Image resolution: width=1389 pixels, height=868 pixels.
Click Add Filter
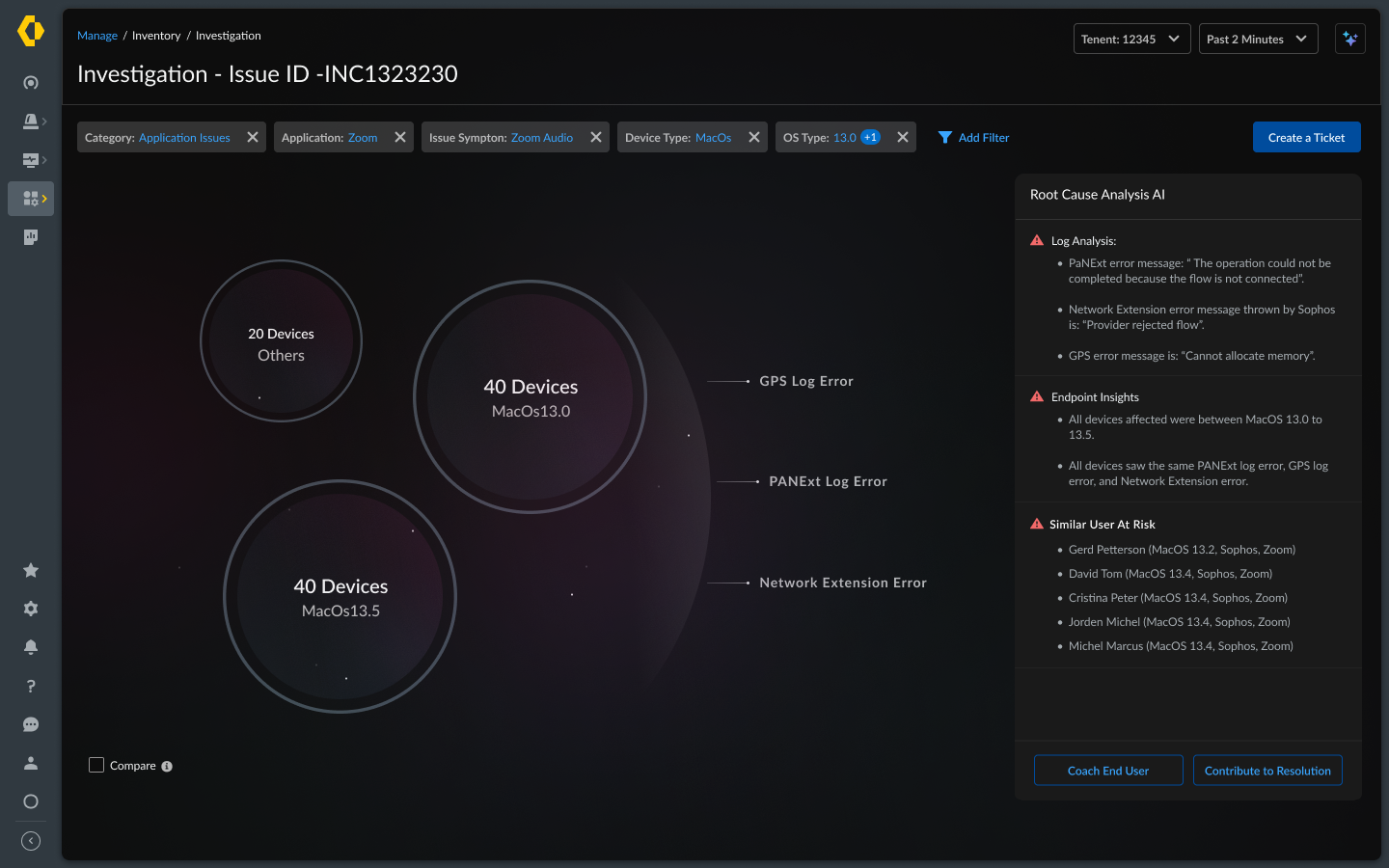[974, 137]
